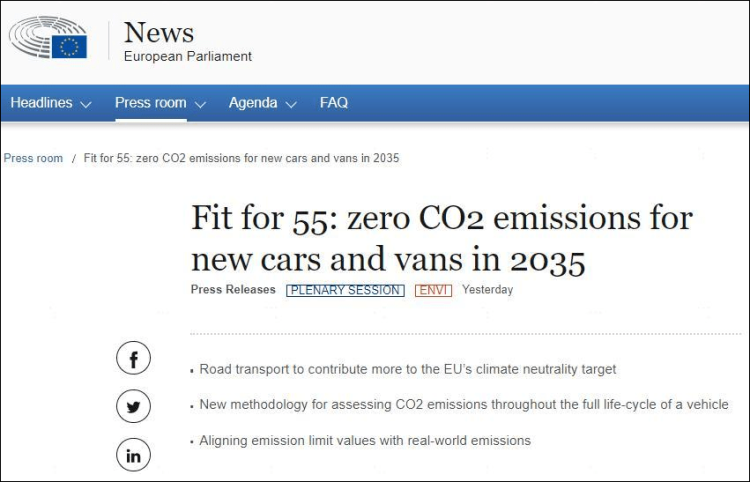The width and height of the screenshot is (750, 482).
Task: Share article on LinkedIn
Action: point(133,455)
